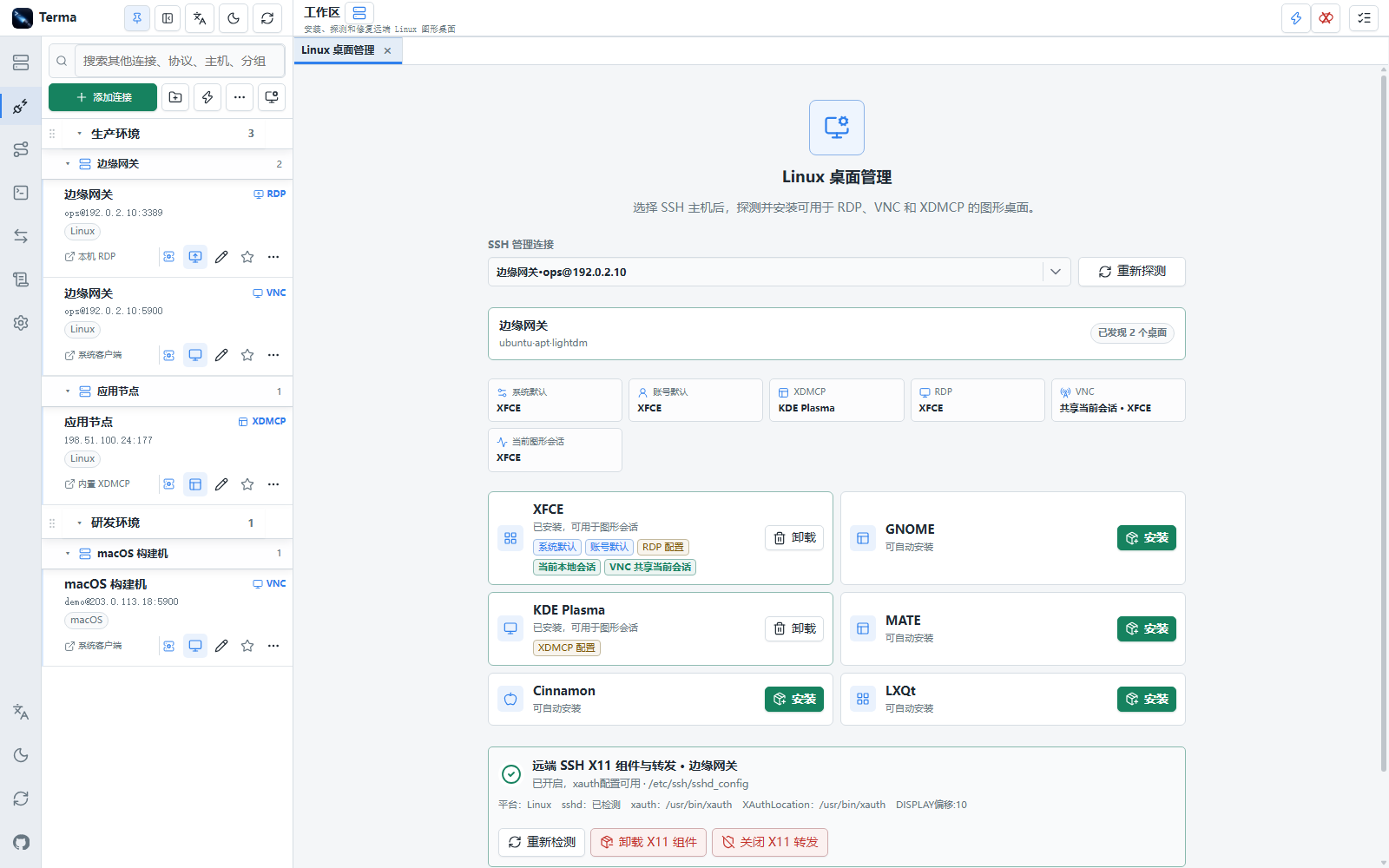Collapse the 生产环境 group
The image size is (1389, 868).
point(80,134)
